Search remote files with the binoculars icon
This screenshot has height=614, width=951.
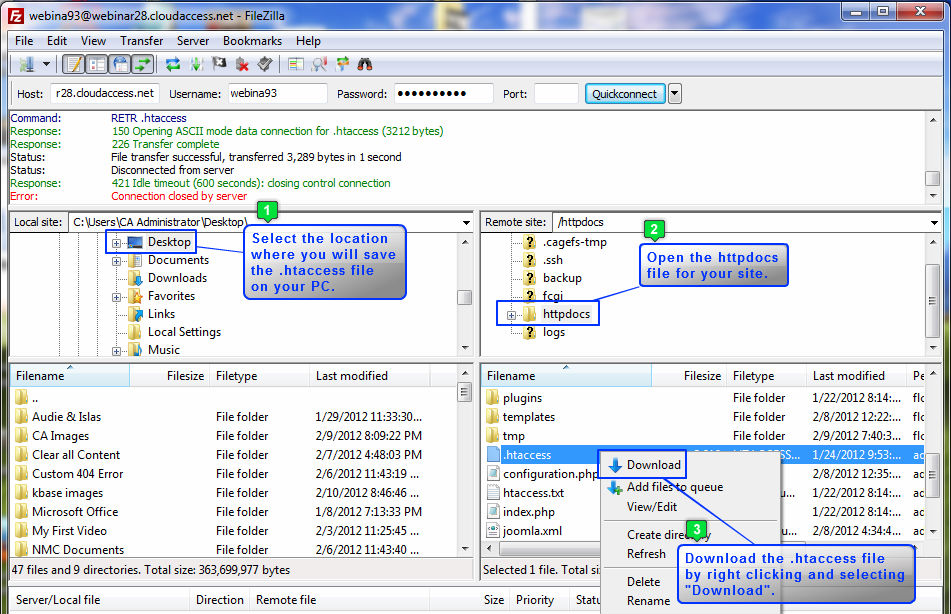(x=365, y=64)
